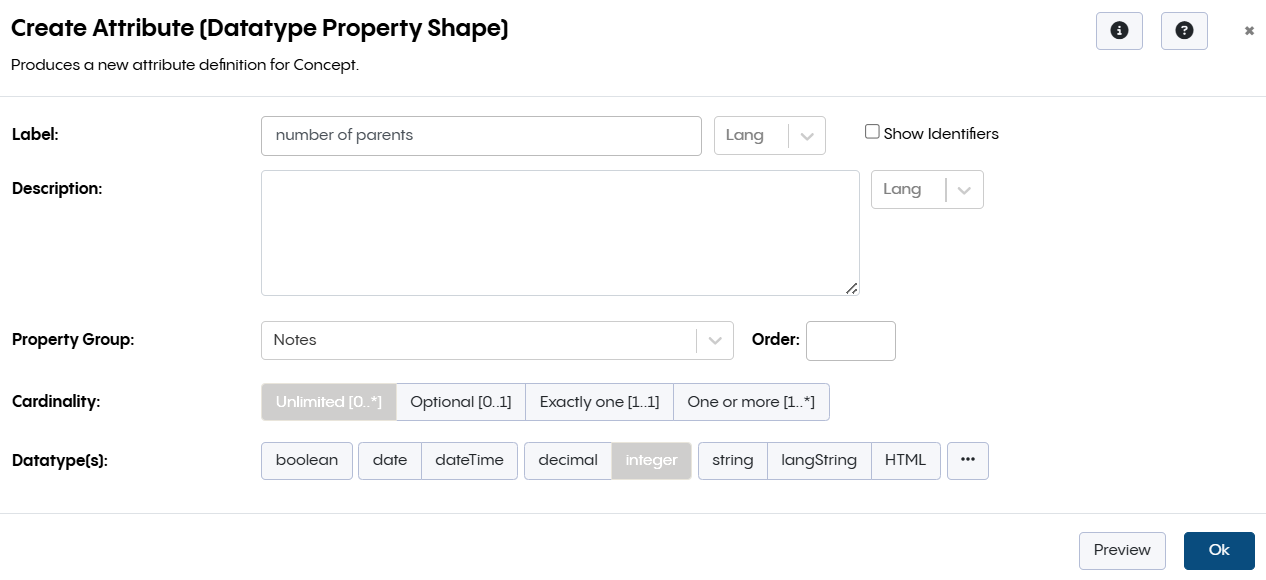Toggle the langString datatype
This screenshot has height=580, width=1266.
click(x=818, y=460)
